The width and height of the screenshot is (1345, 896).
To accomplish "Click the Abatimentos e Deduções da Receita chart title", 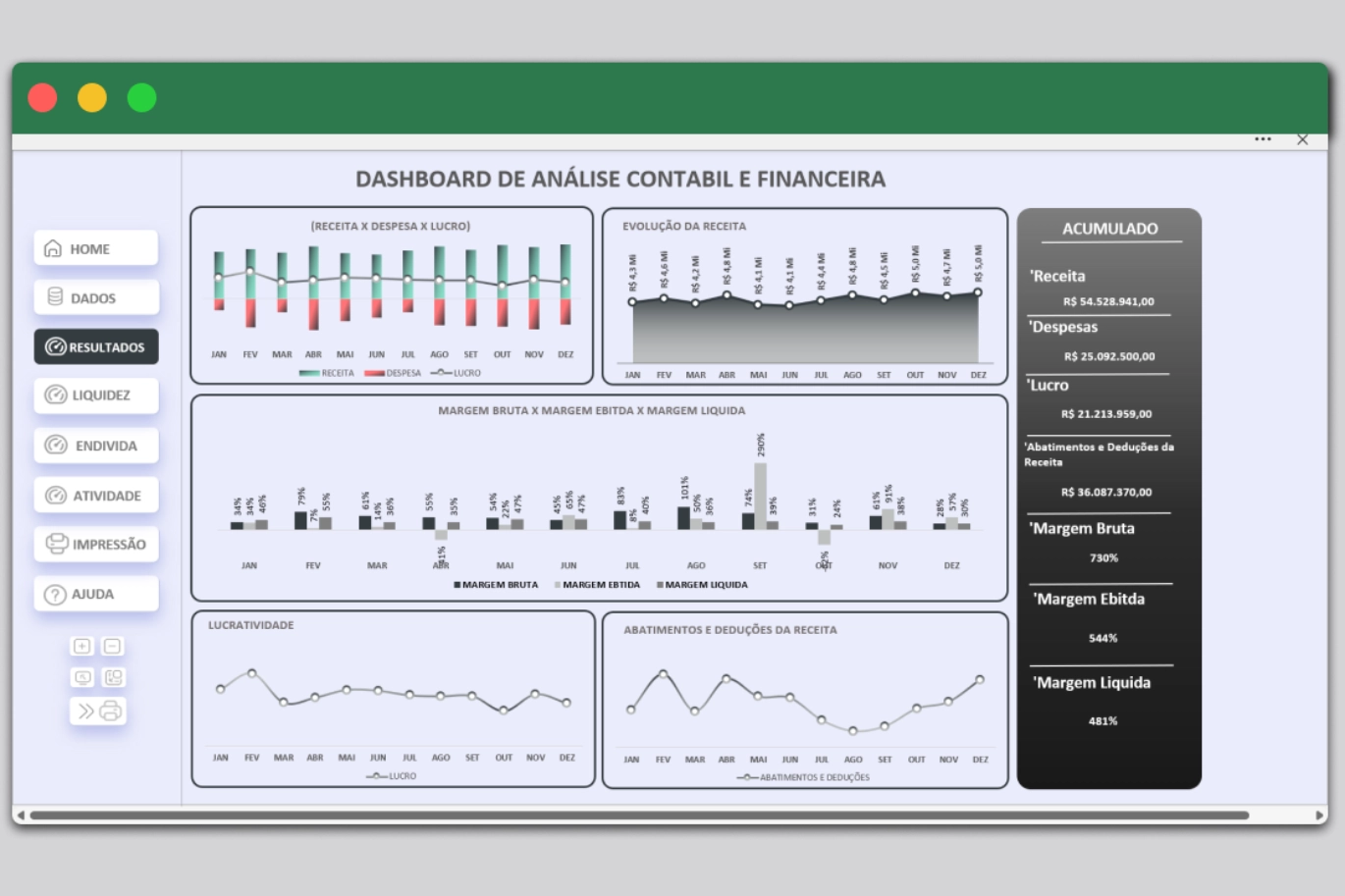I will pyautogui.click(x=730, y=630).
